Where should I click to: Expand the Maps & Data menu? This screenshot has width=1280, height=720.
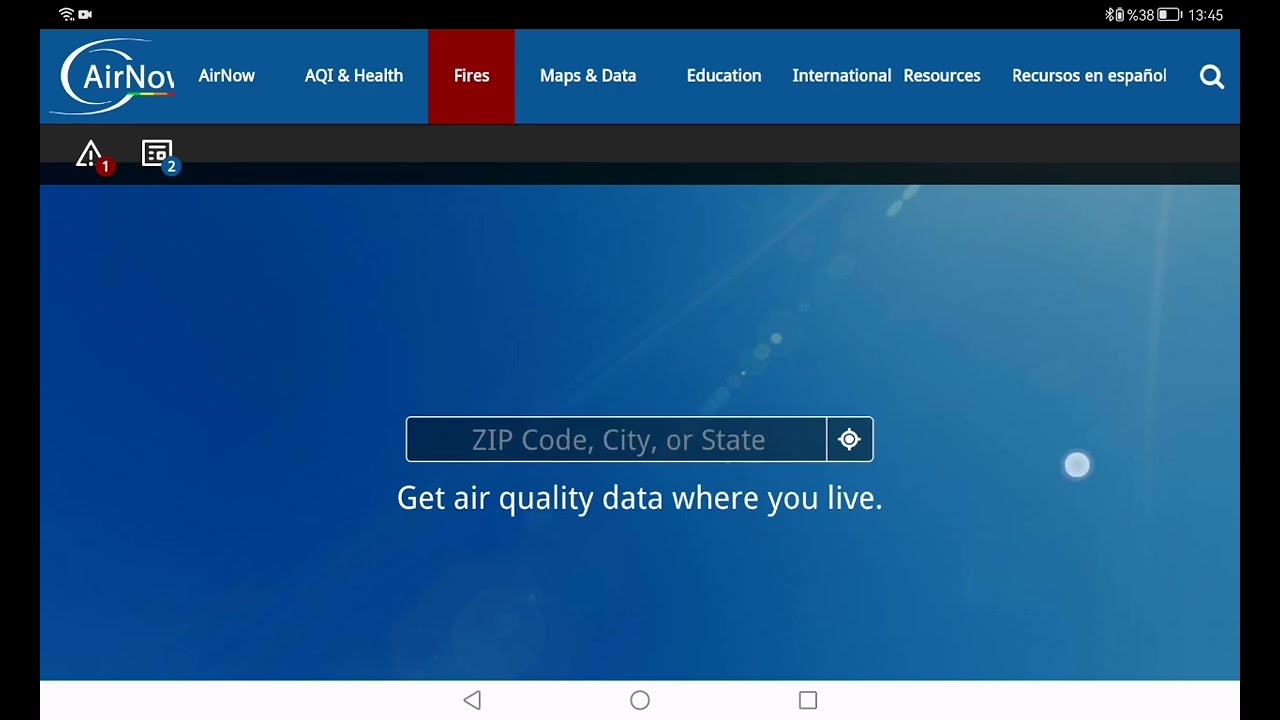pyautogui.click(x=588, y=76)
